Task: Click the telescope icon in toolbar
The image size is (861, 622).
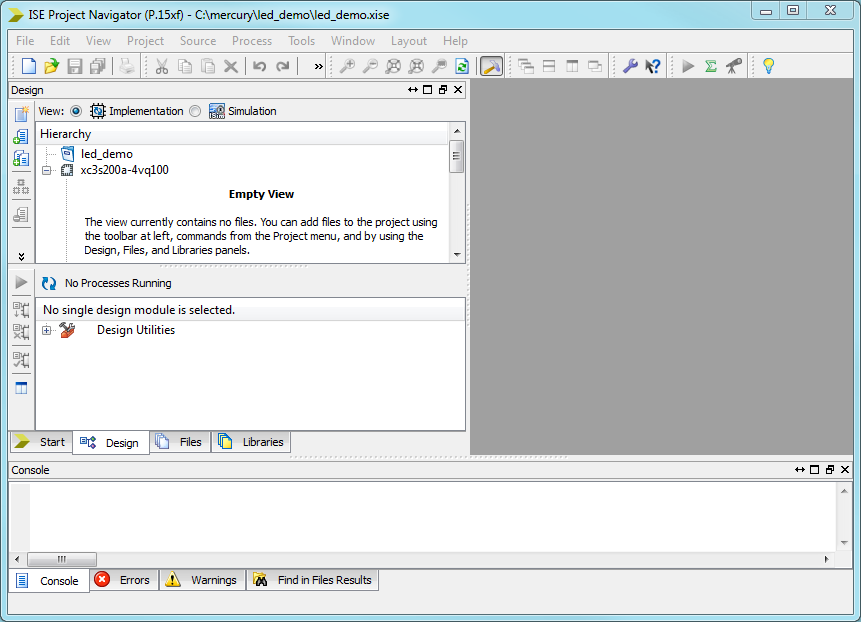Action: click(734, 66)
